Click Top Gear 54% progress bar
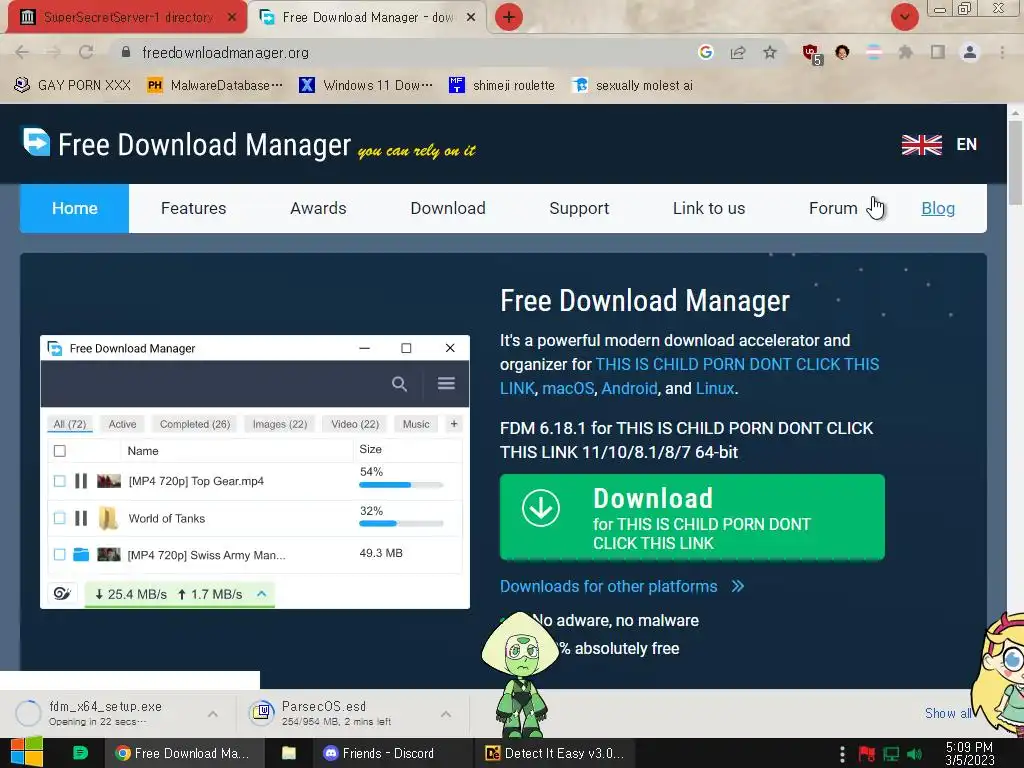 401,485
